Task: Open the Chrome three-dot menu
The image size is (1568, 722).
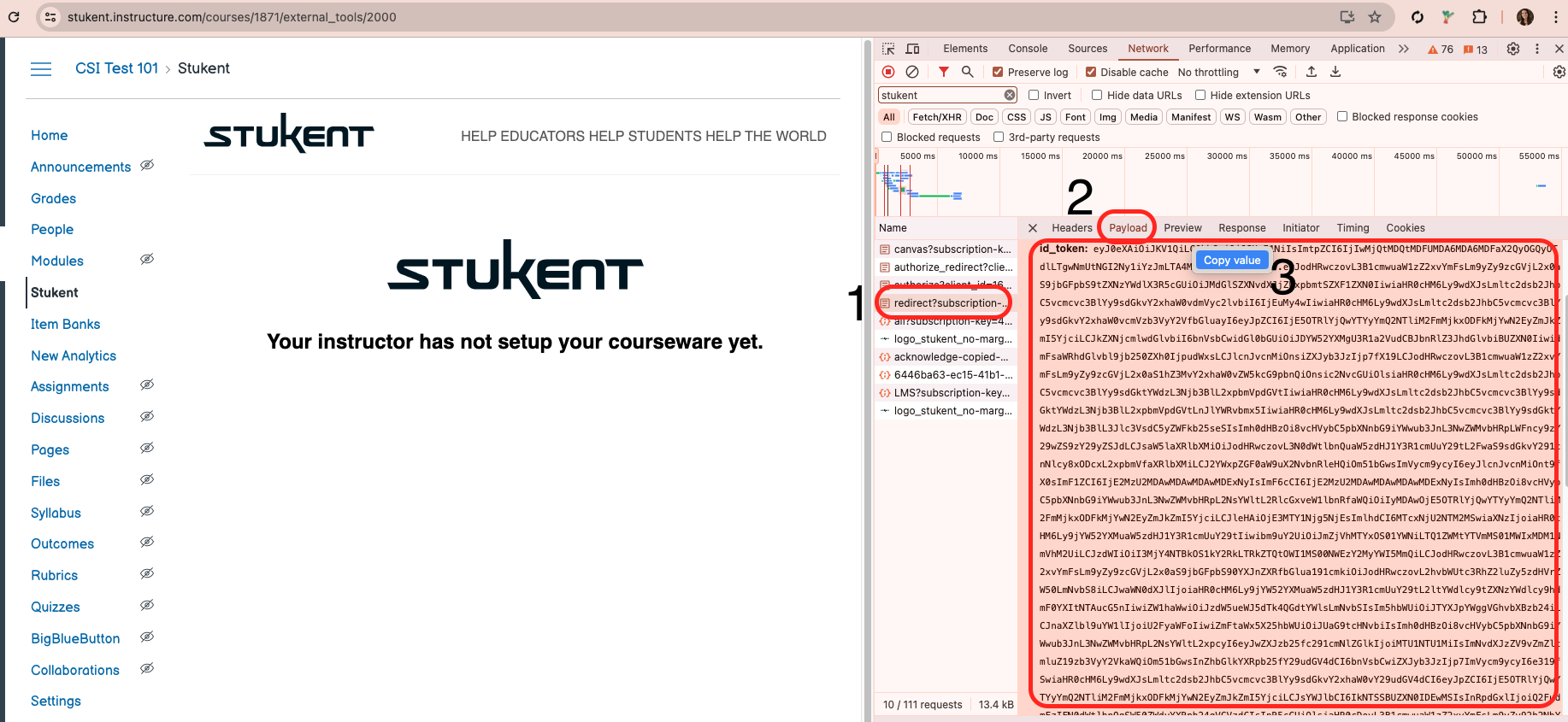Action: [x=1555, y=17]
